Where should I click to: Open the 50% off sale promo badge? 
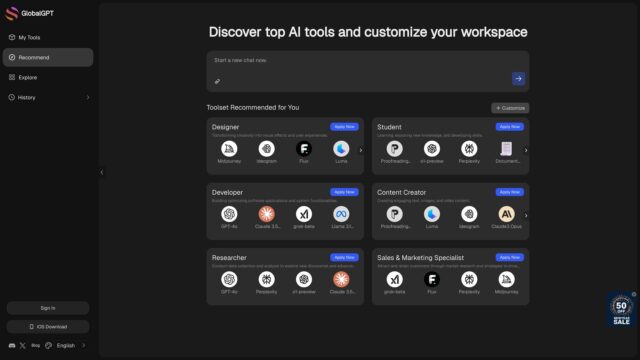621,310
